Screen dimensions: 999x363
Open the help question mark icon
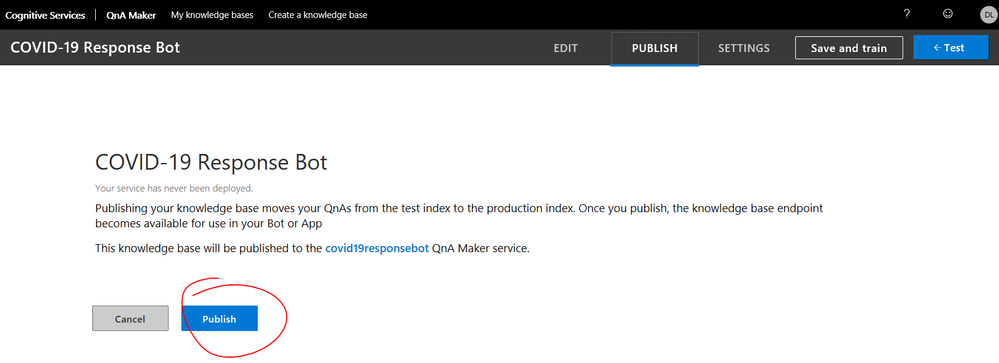[907, 14]
